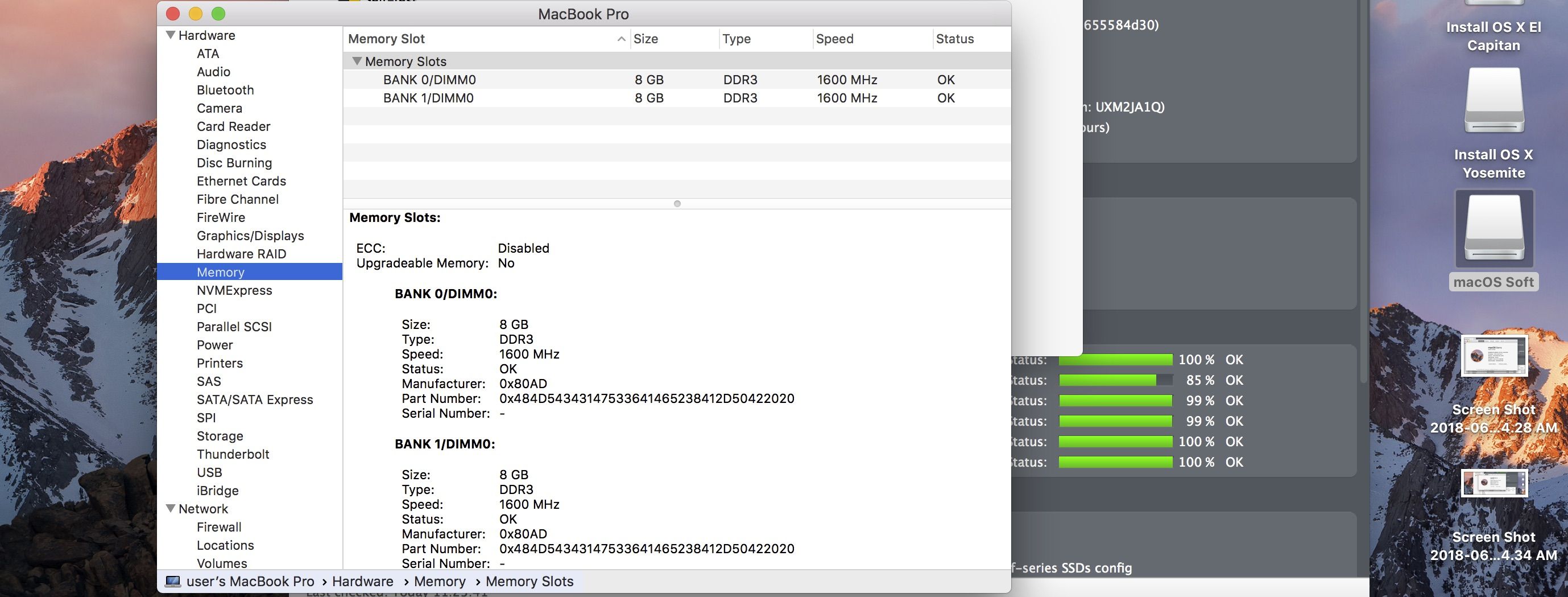Image resolution: width=1568 pixels, height=597 pixels.
Task: Click the ECC value Disabled
Action: (523, 249)
